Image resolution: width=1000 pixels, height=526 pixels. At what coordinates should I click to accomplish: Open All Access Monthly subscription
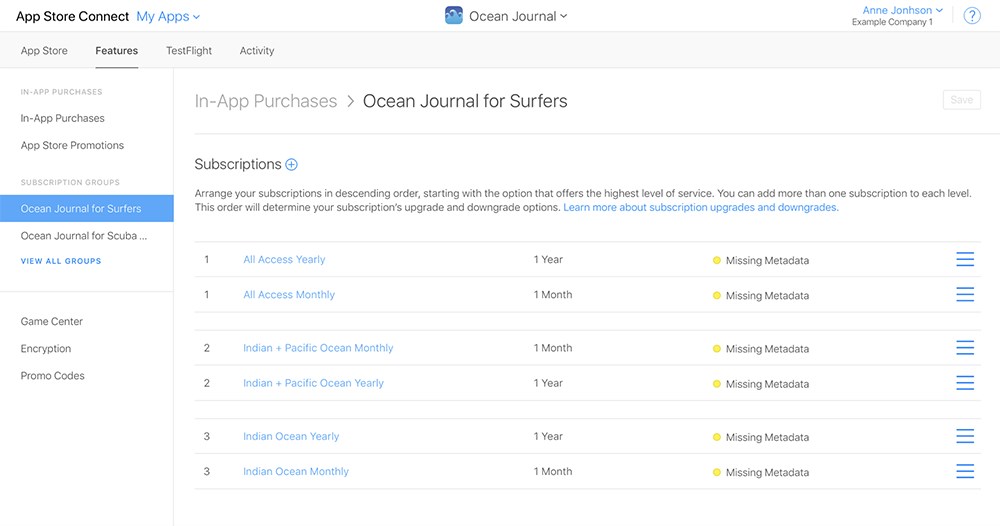click(x=289, y=295)
